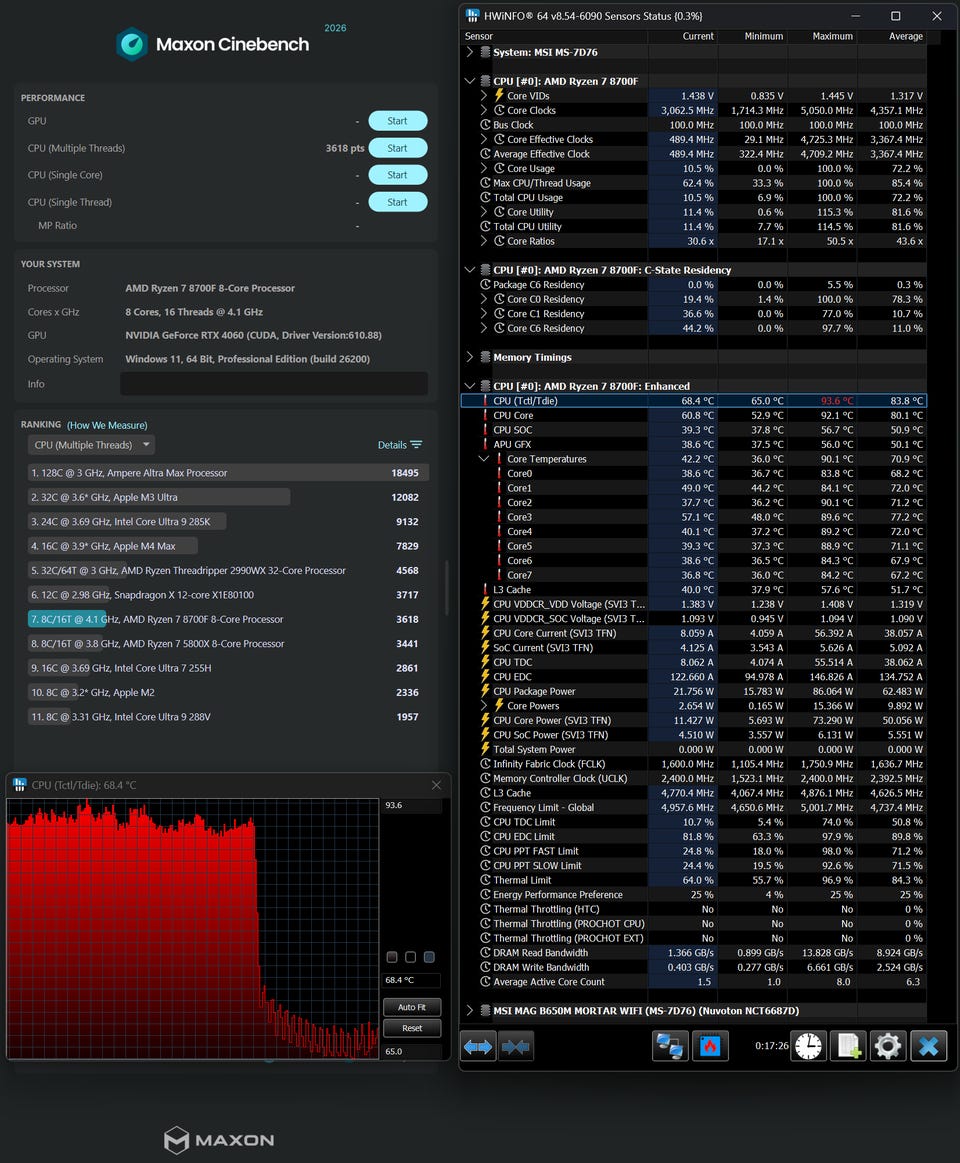Image resolution: width=960 pixels, height=1163 pixels.
Task: Open the flame icon in HWiNFO toolbar
Action: [710, 1047]
